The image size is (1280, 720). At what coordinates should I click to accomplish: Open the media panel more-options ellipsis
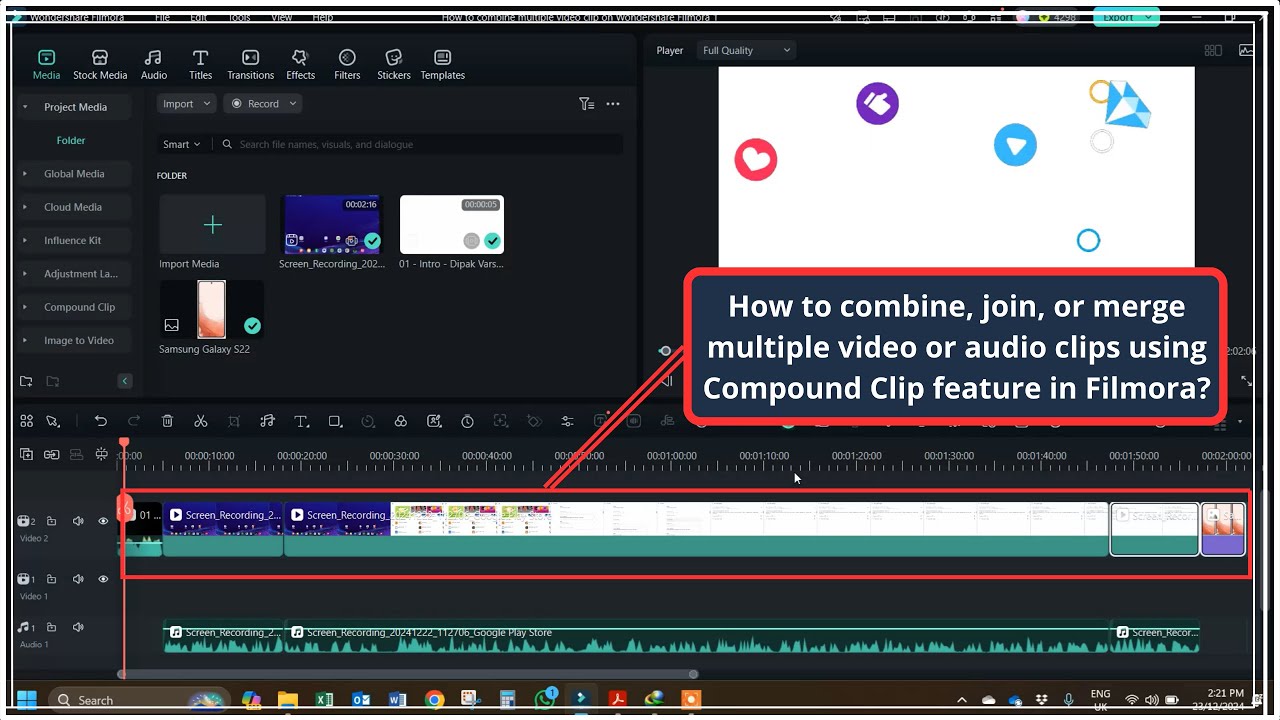pos(613,104)
